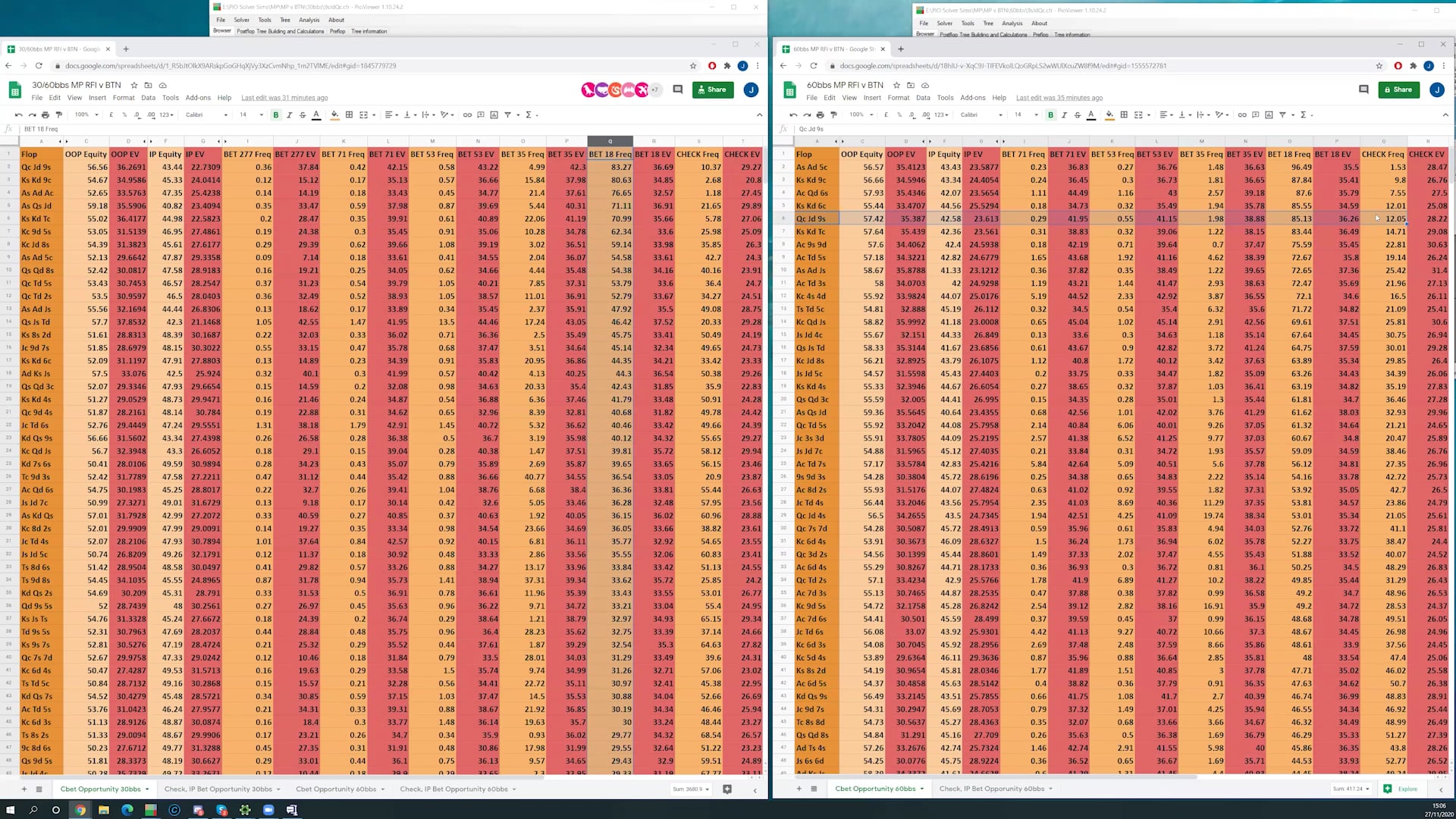Open Chrome from the Windows taskbar

pos(80,810)
